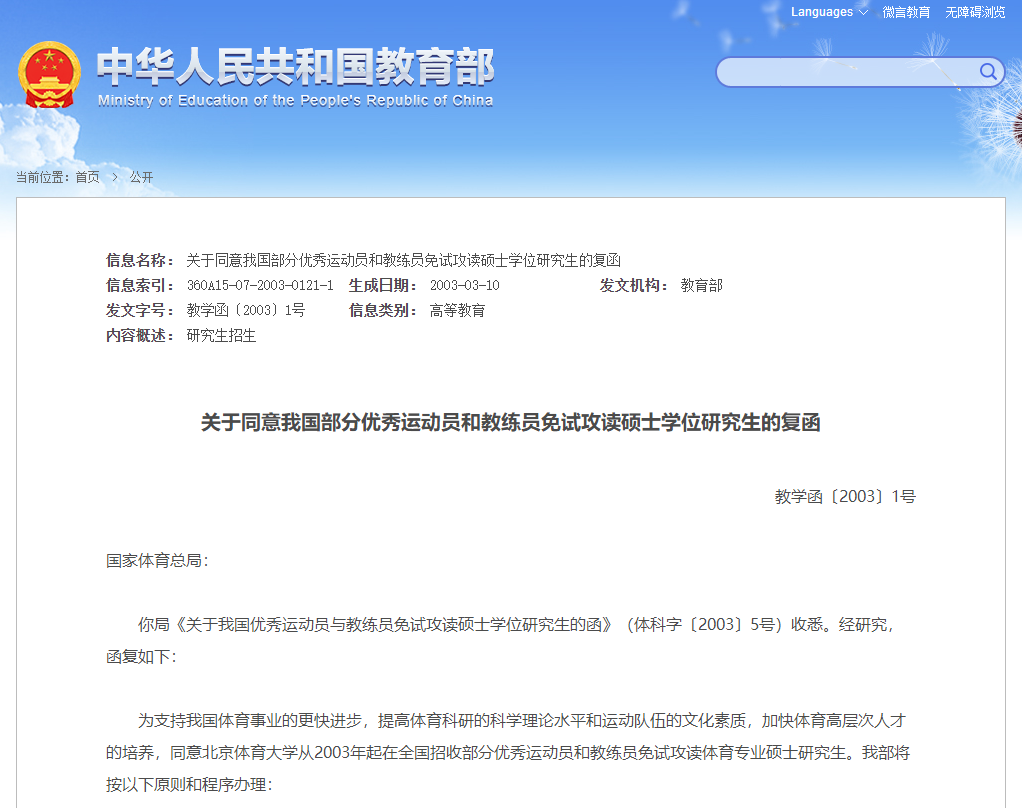This screenshot has width=1022, height=808.
Task: Click the label 信息类别:
Action: pos(384,310)
